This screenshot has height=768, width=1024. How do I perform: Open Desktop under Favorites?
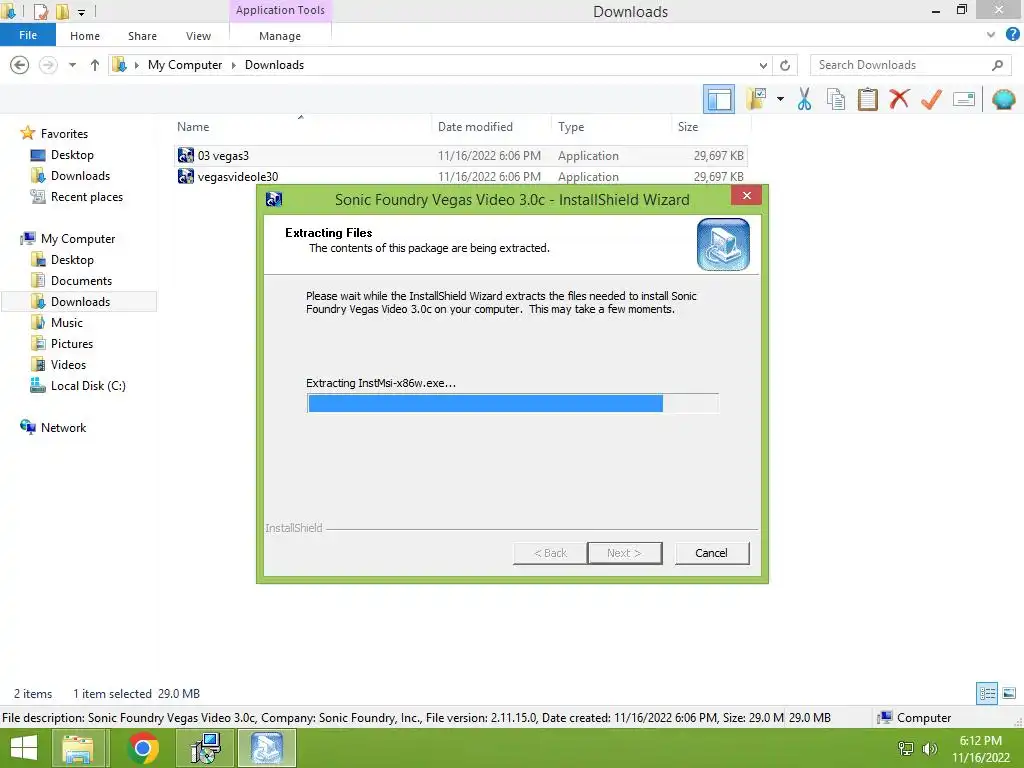click(x=62, y=155)
